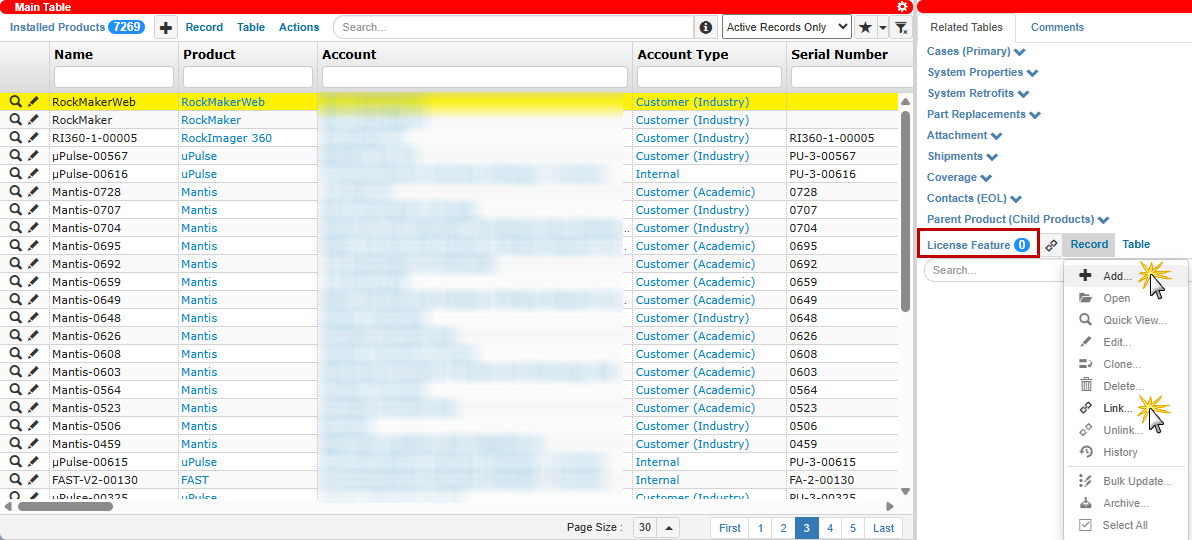Click the Account Type column filter box
This screenshot has width=1192, height=540.
pos(709,77)
